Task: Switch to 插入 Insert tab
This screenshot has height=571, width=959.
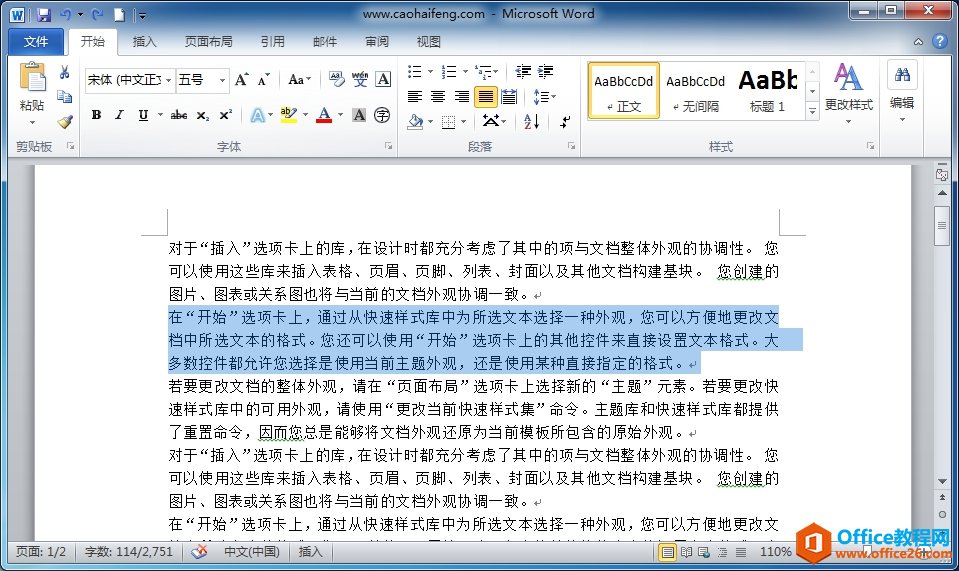Action: pos(144,42)
